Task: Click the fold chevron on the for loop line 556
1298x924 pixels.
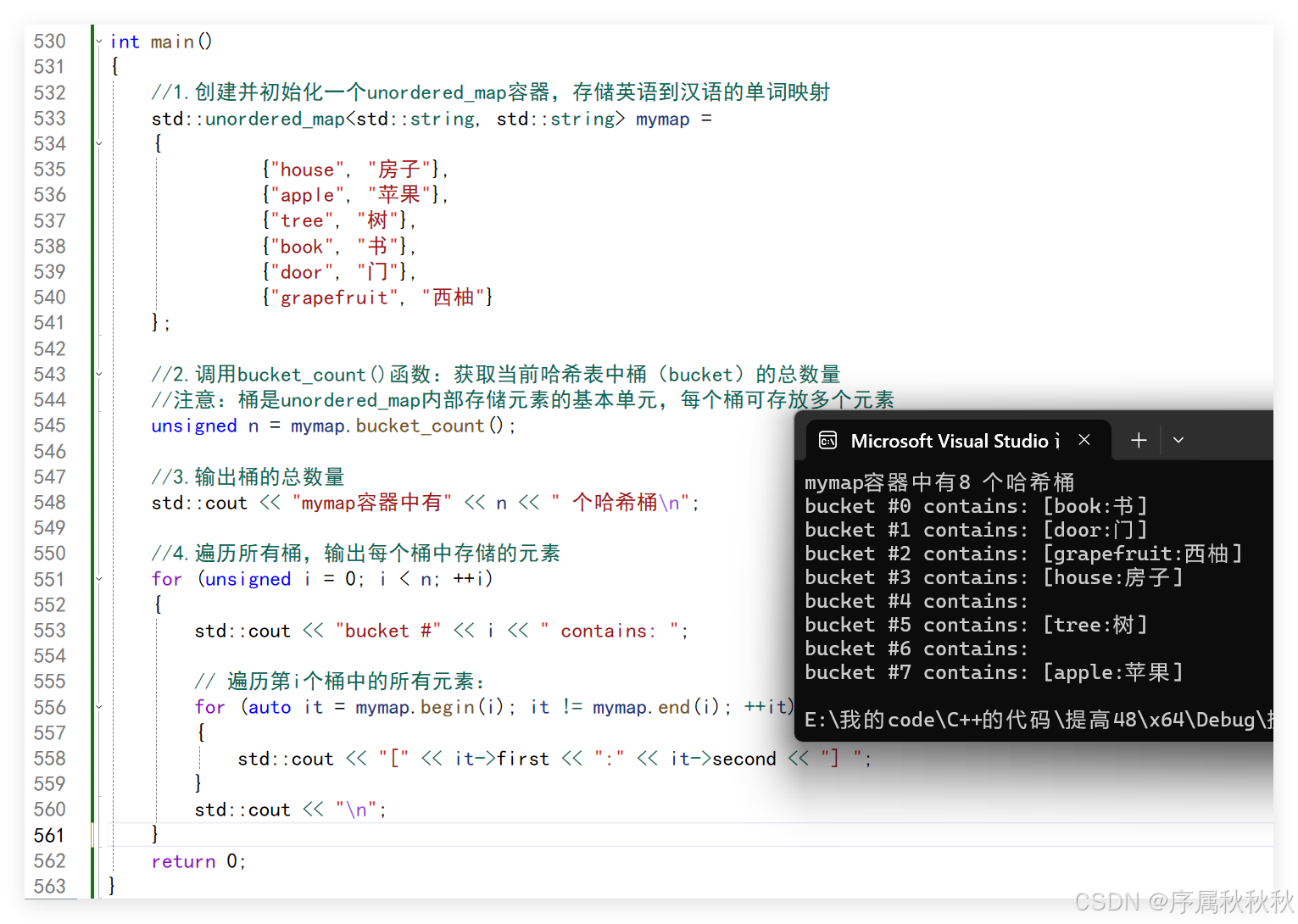Action: tap(98, 706)
